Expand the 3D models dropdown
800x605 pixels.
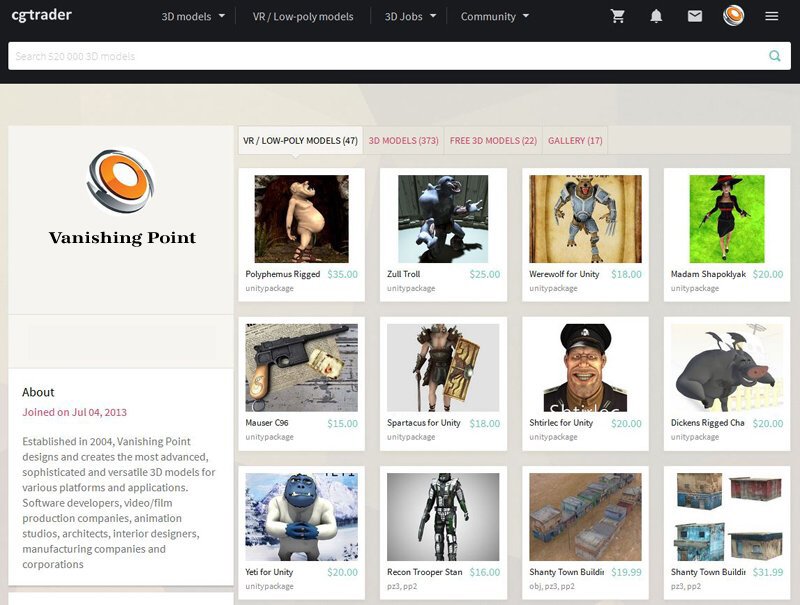[x=193, y=16]
